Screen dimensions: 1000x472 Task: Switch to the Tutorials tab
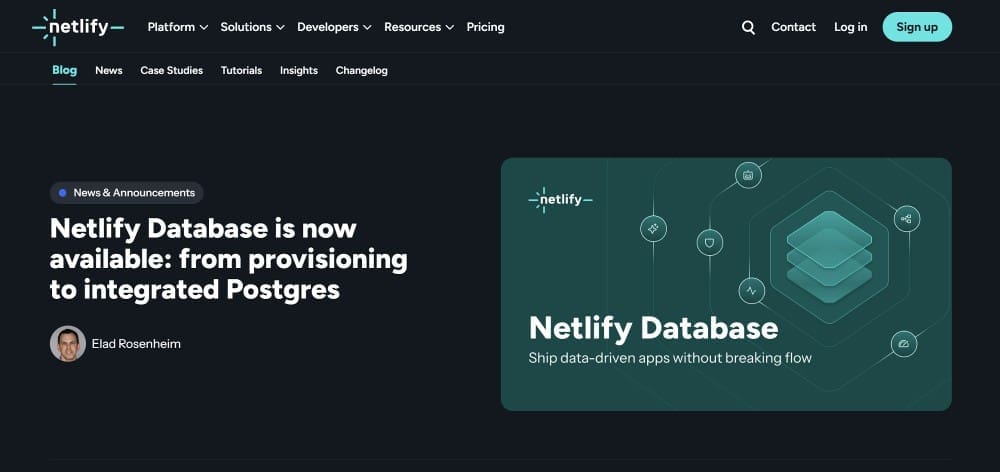[x=241, y=71]
